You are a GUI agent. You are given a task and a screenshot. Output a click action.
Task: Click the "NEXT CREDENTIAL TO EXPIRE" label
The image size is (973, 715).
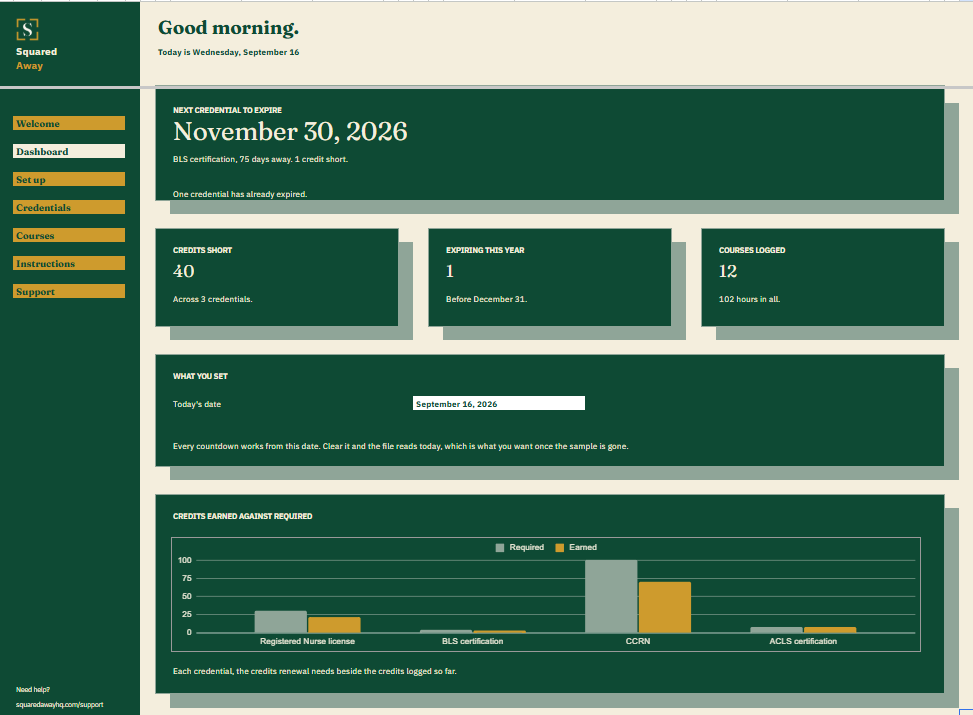(227, 110)
